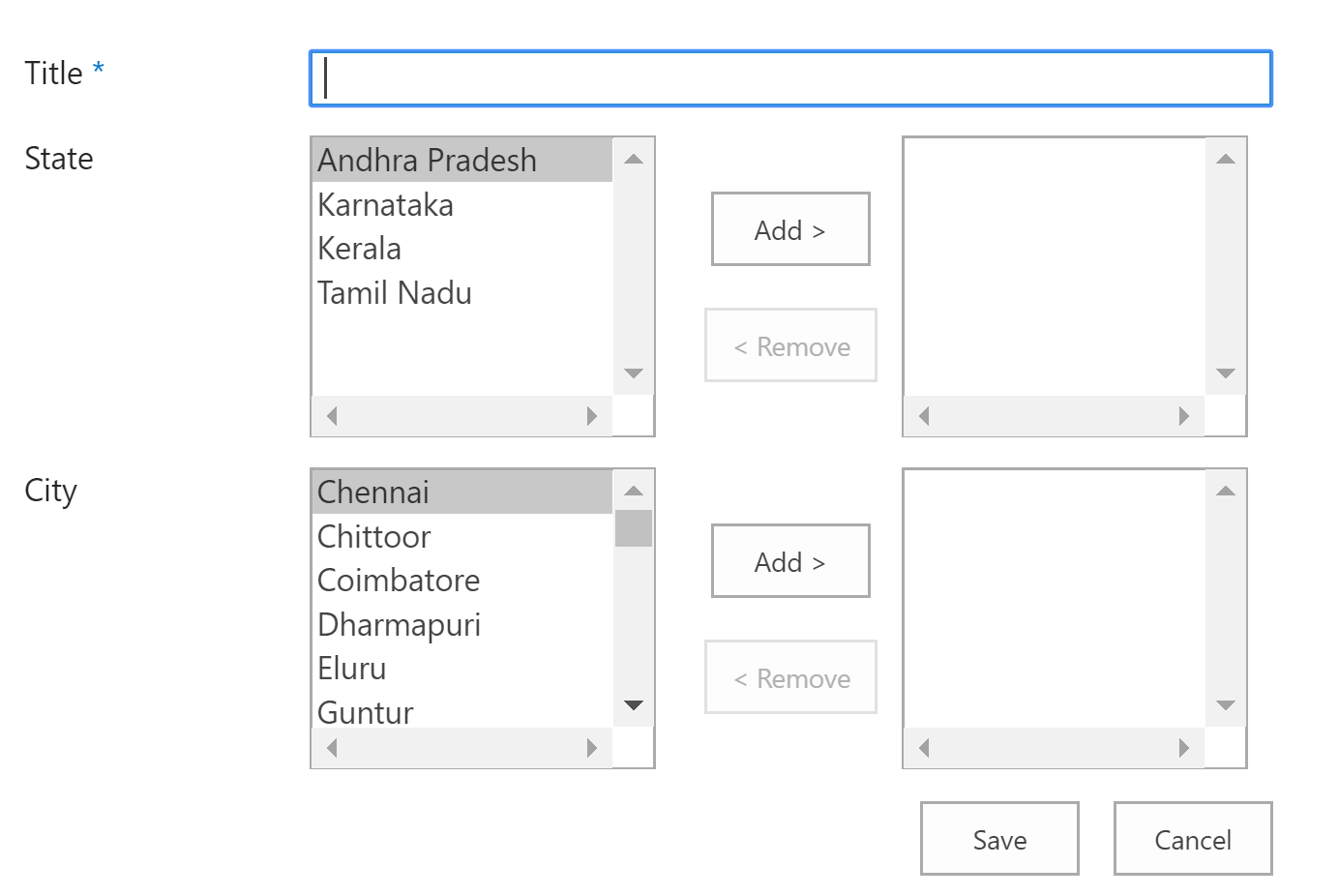The height and width of the screenshot is (896, 1339).
Task: Click the Add button beside the State list
Action: (x=790, y=229)
